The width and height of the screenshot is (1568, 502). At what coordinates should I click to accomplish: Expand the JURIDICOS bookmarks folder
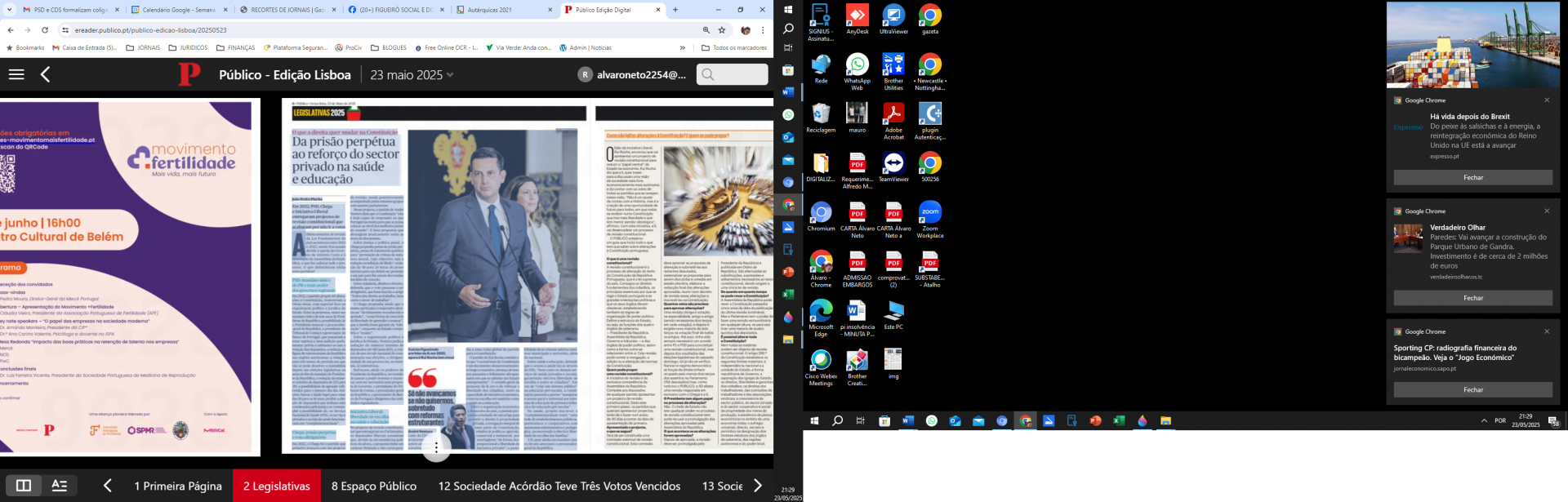pos(188,47)
